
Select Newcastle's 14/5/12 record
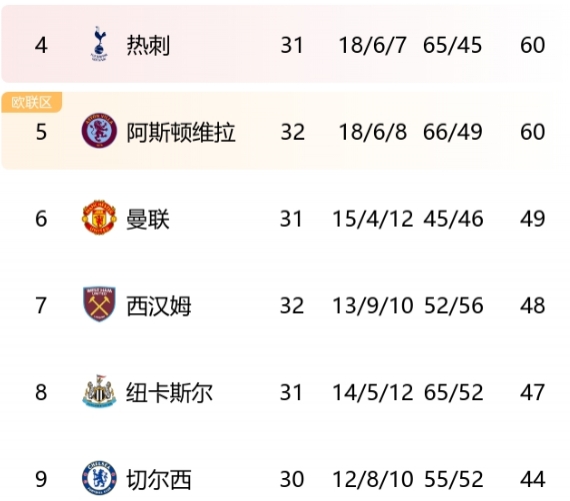point(373,392)
